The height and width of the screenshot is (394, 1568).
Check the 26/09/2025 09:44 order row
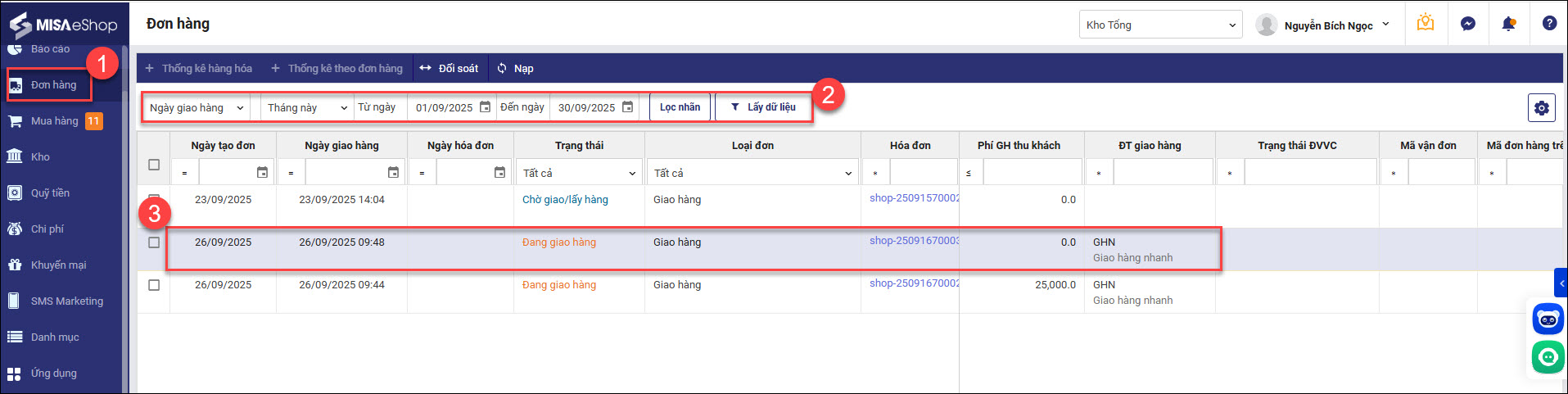point(154,285)
